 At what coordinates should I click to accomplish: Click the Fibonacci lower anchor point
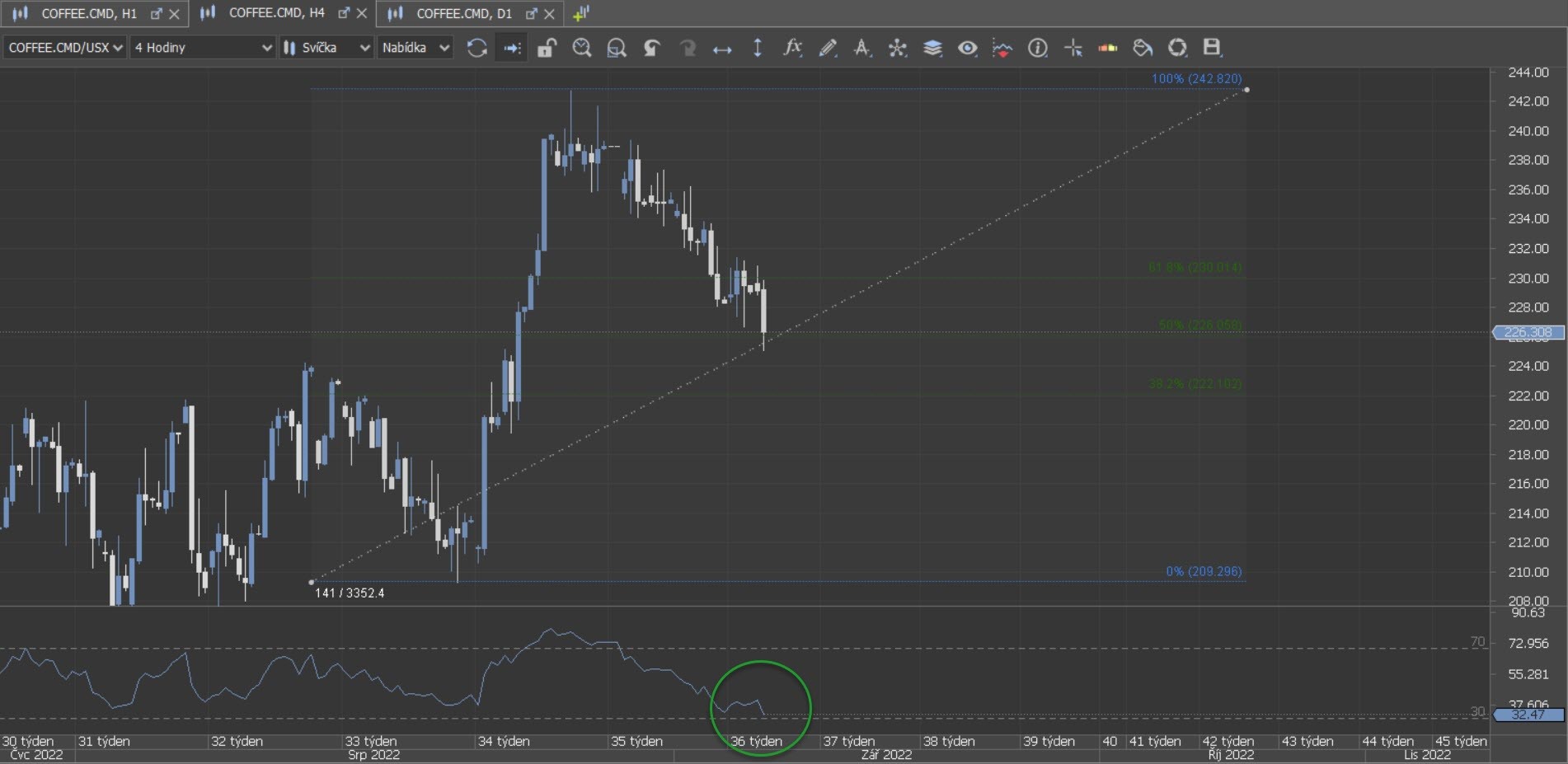311,582
